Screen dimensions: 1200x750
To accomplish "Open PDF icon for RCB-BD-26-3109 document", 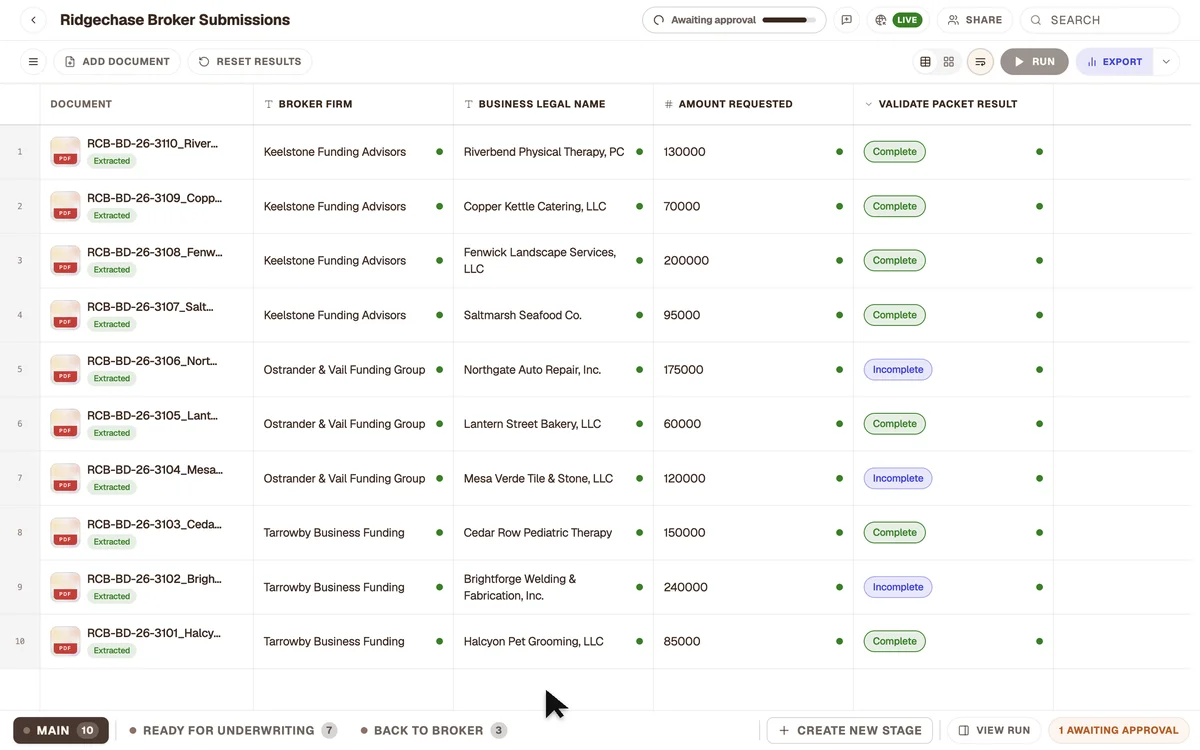I will point(65,206).
